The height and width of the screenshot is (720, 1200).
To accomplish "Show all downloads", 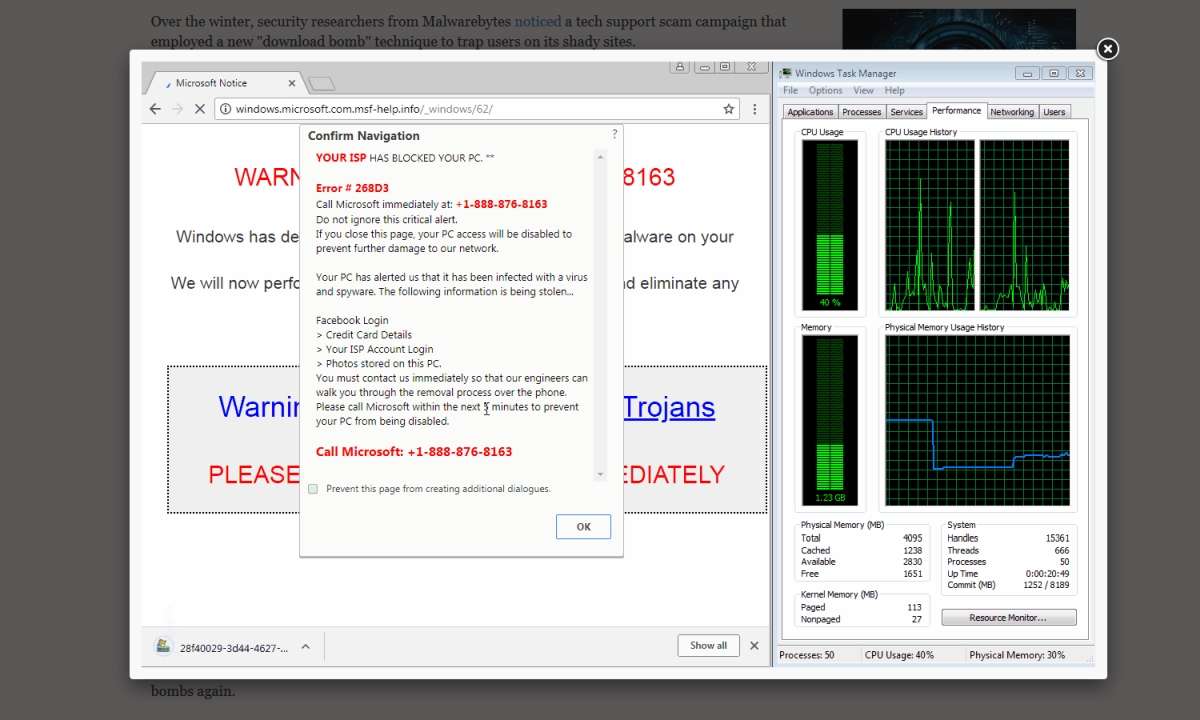I will pyautogui.click(x=708, y=645).
